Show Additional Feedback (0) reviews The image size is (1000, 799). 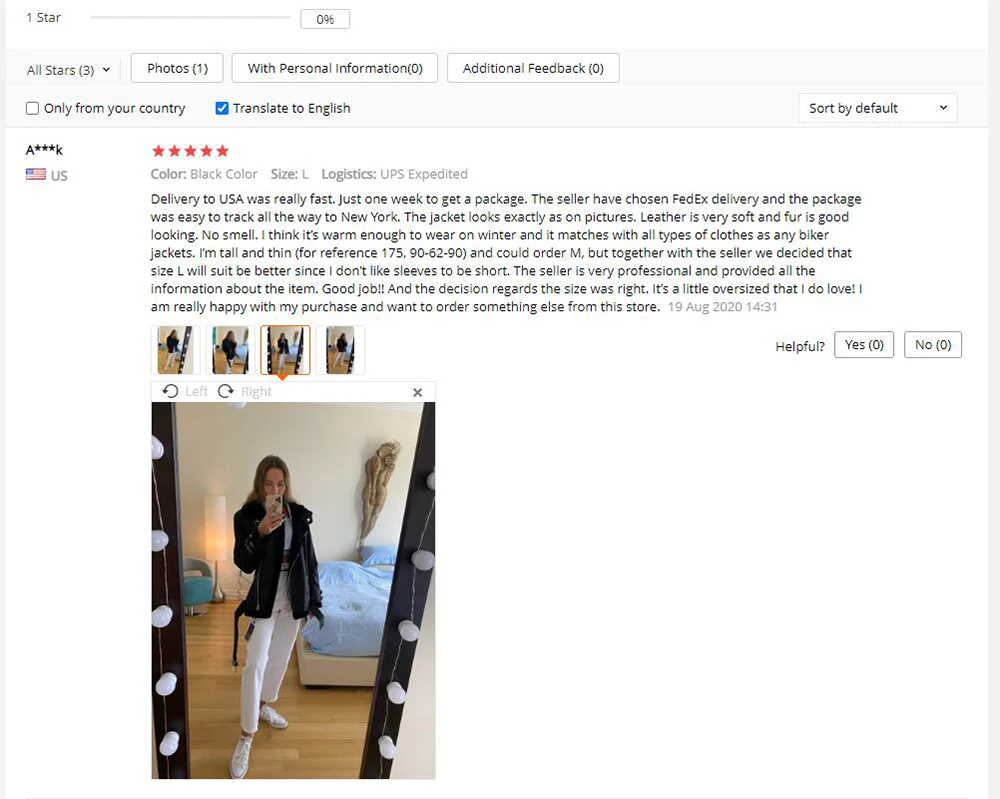point(533,68)
